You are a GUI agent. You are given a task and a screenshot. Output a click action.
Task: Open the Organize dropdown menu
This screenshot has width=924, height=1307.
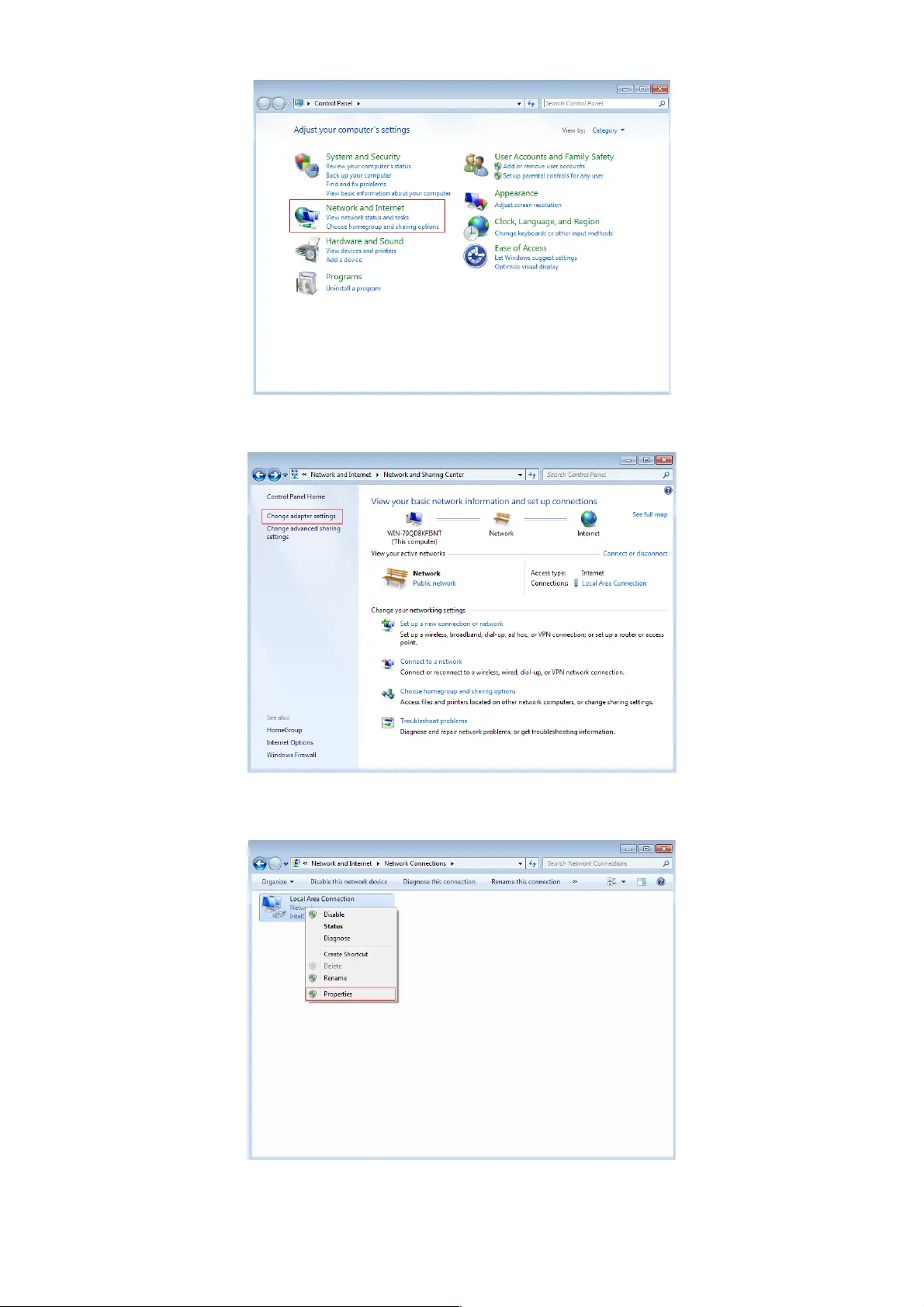[278, 882]
